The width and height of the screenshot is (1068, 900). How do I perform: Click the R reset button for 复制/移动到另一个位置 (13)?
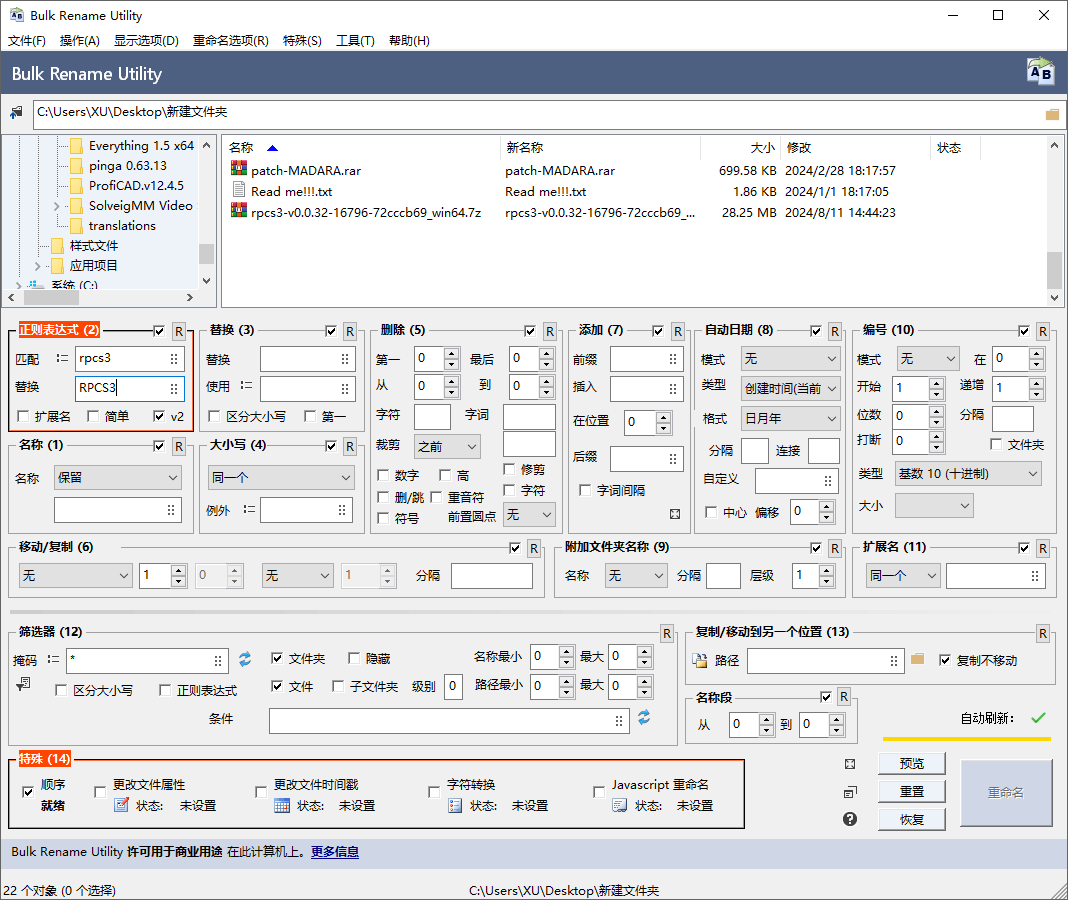click(1043, 634)
